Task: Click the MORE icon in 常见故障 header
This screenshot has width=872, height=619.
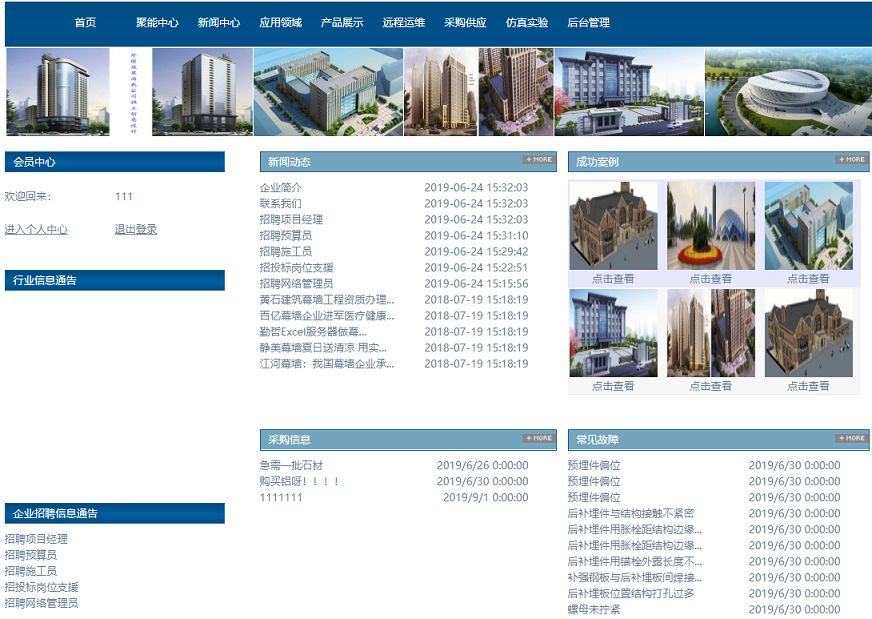Action: [x=851, y=438]
